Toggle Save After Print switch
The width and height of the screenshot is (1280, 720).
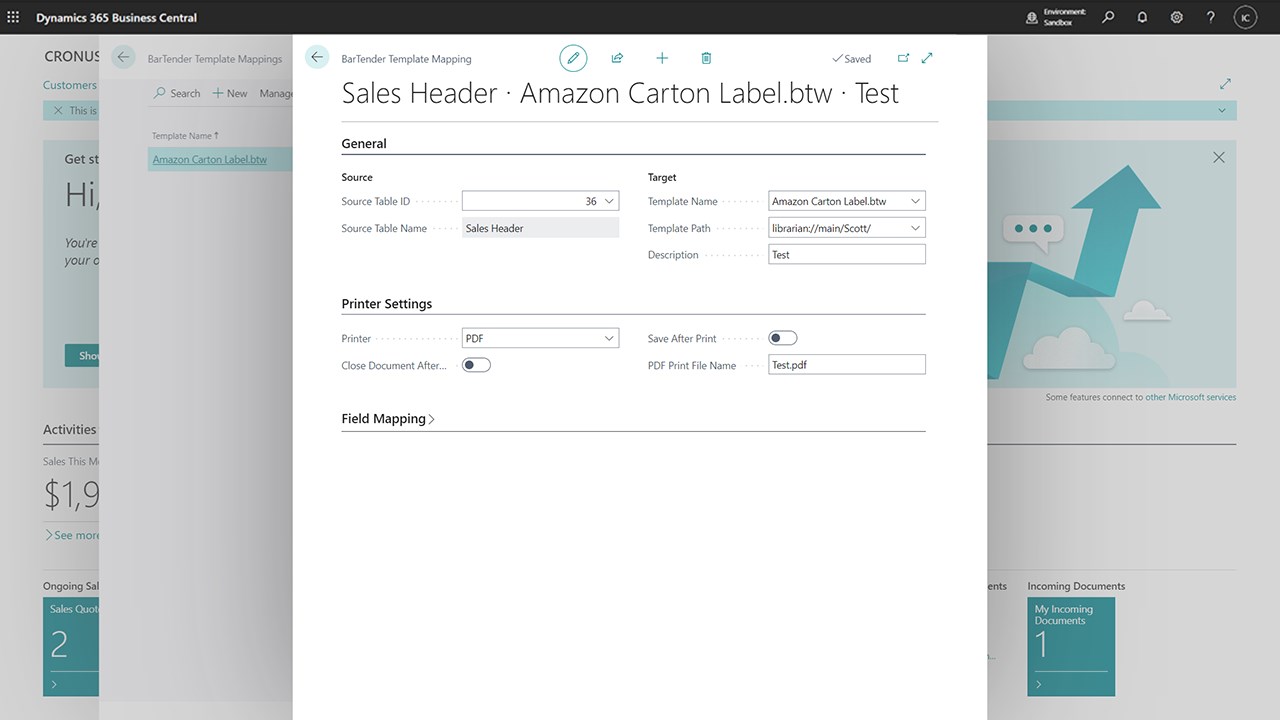click(x=783, y=338)
